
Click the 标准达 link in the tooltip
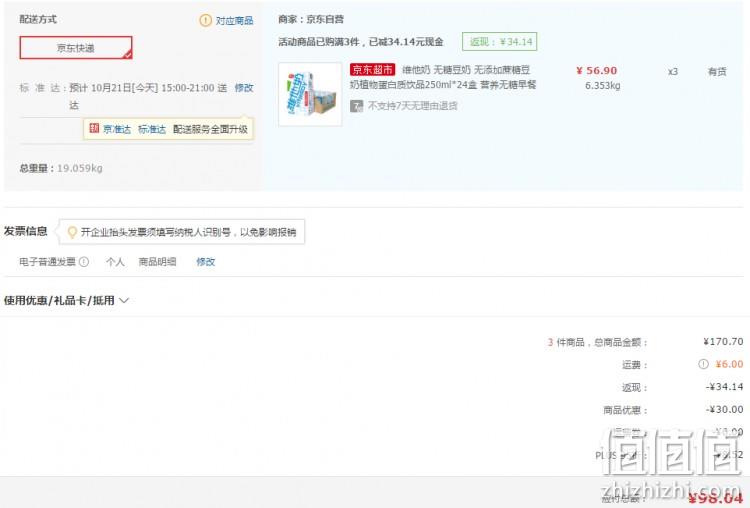point(152,129)
